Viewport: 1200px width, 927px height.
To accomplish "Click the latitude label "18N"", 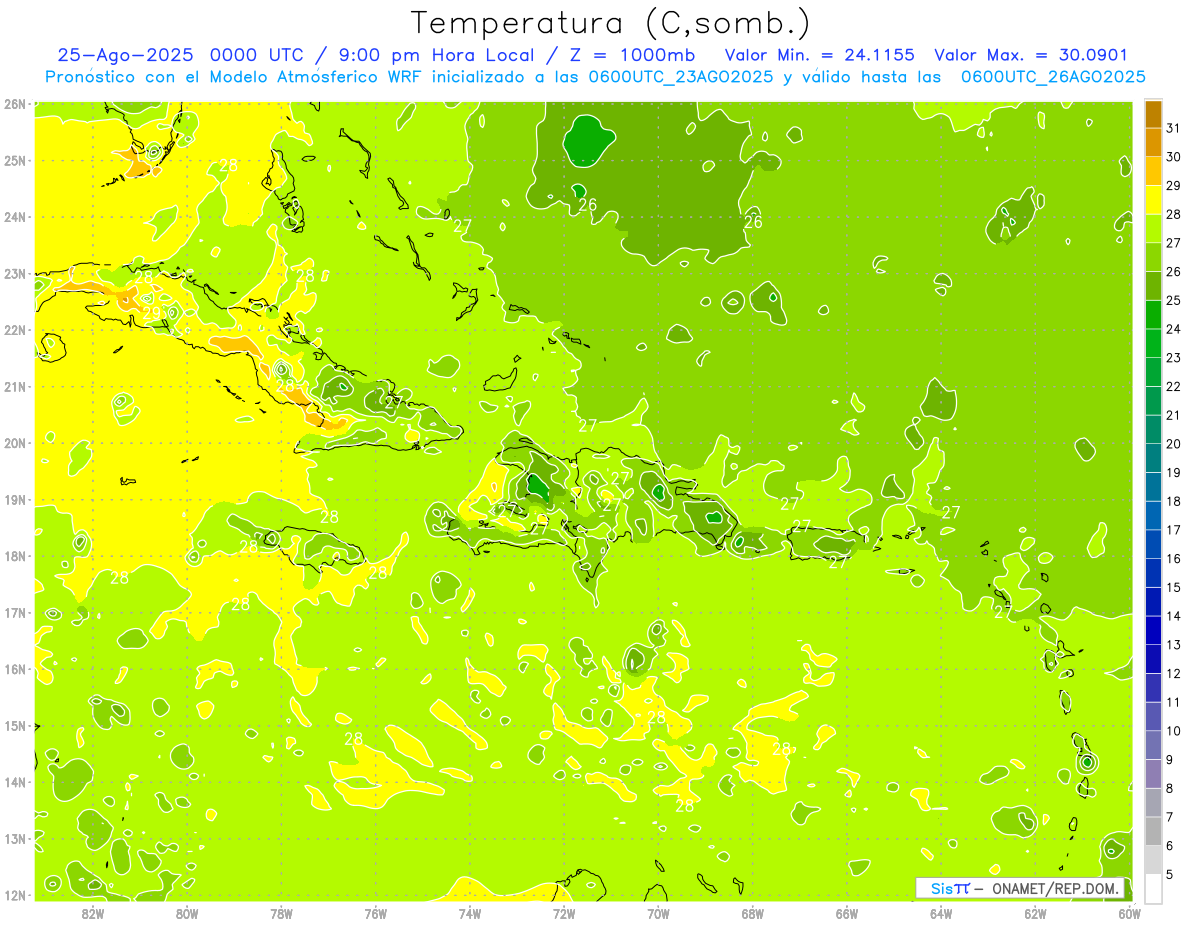I will click(x=14, y=556).
